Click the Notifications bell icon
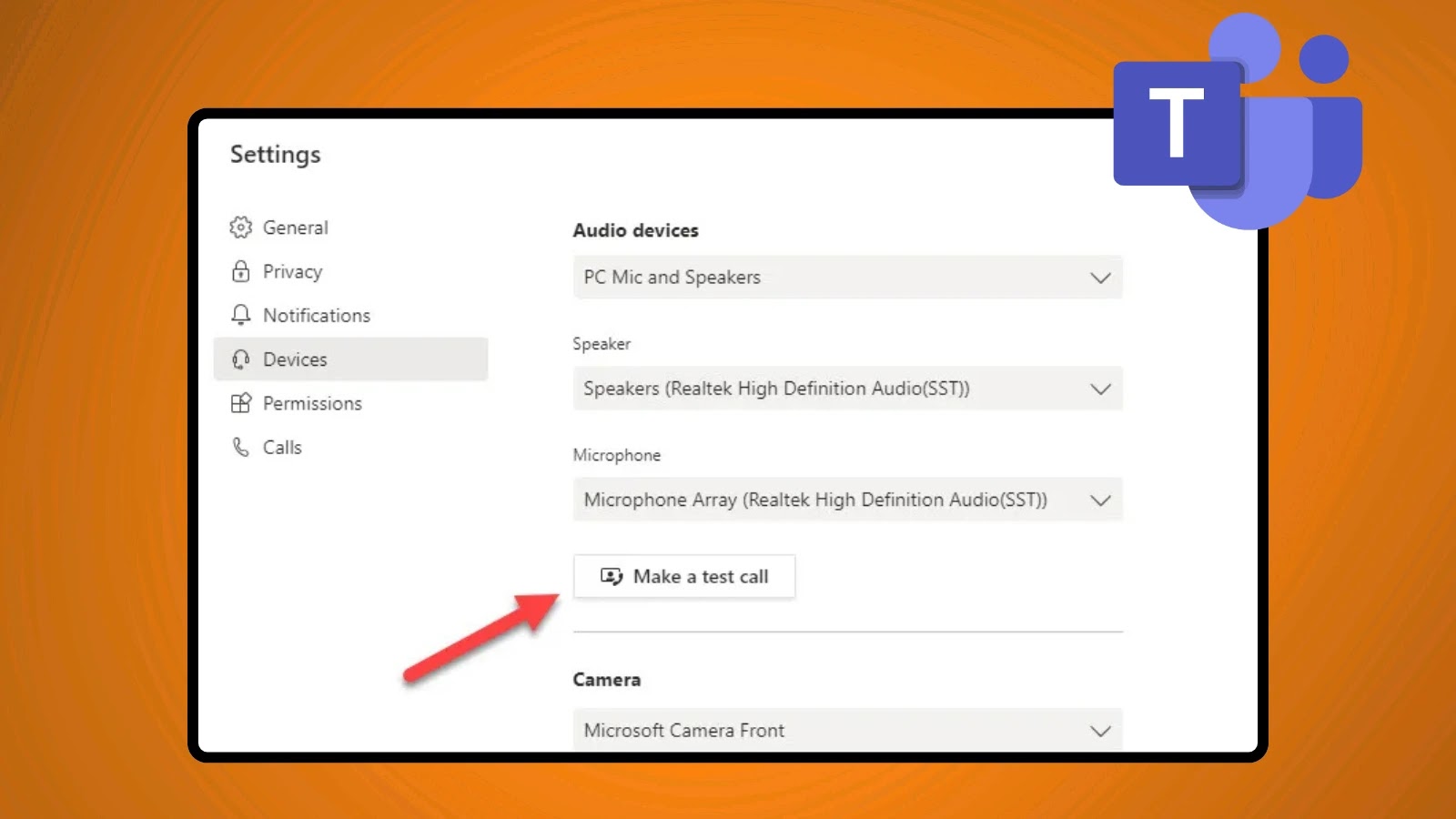 click(240, 315)
